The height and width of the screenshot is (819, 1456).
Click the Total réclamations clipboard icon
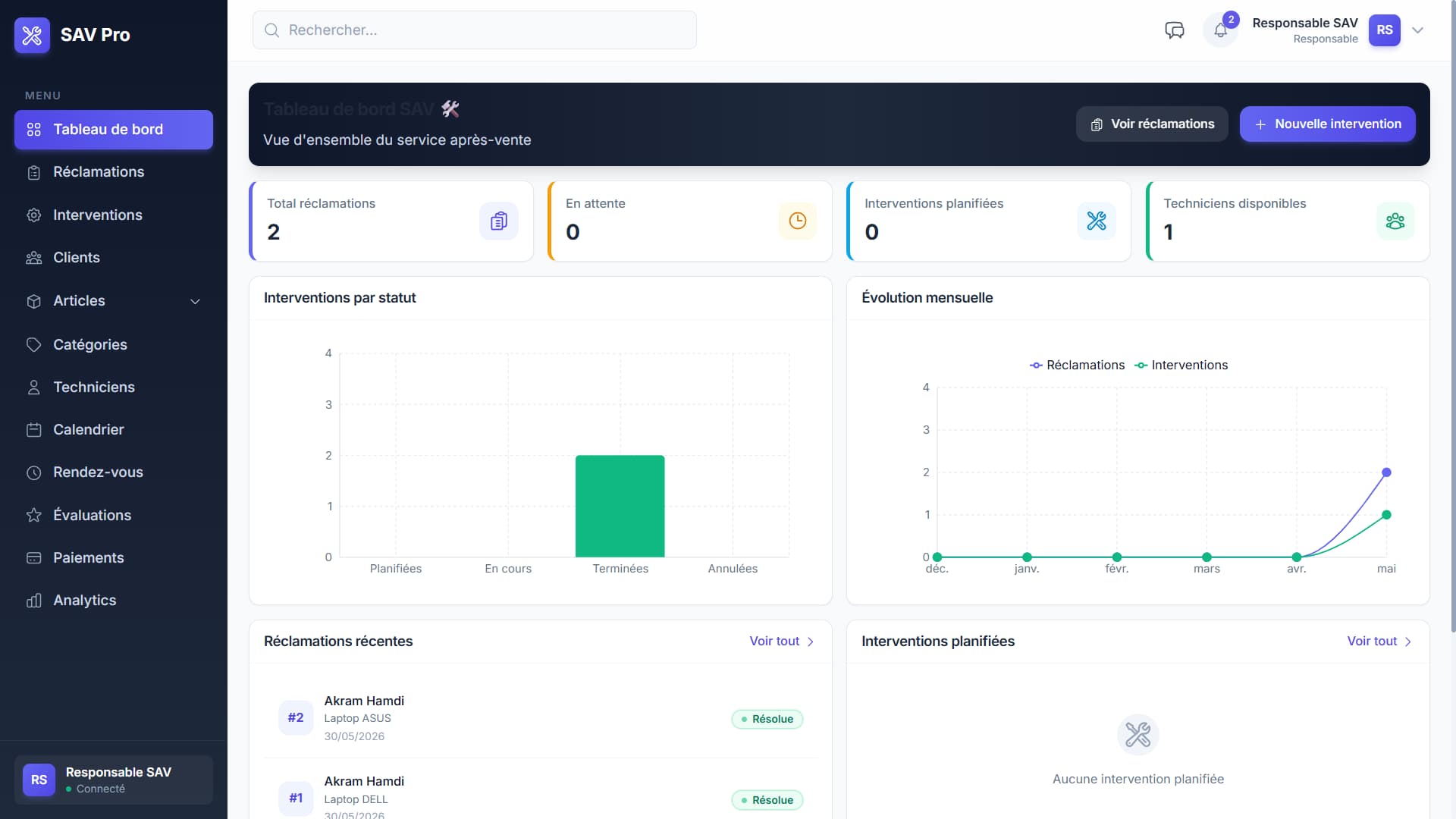pos(498,221)
